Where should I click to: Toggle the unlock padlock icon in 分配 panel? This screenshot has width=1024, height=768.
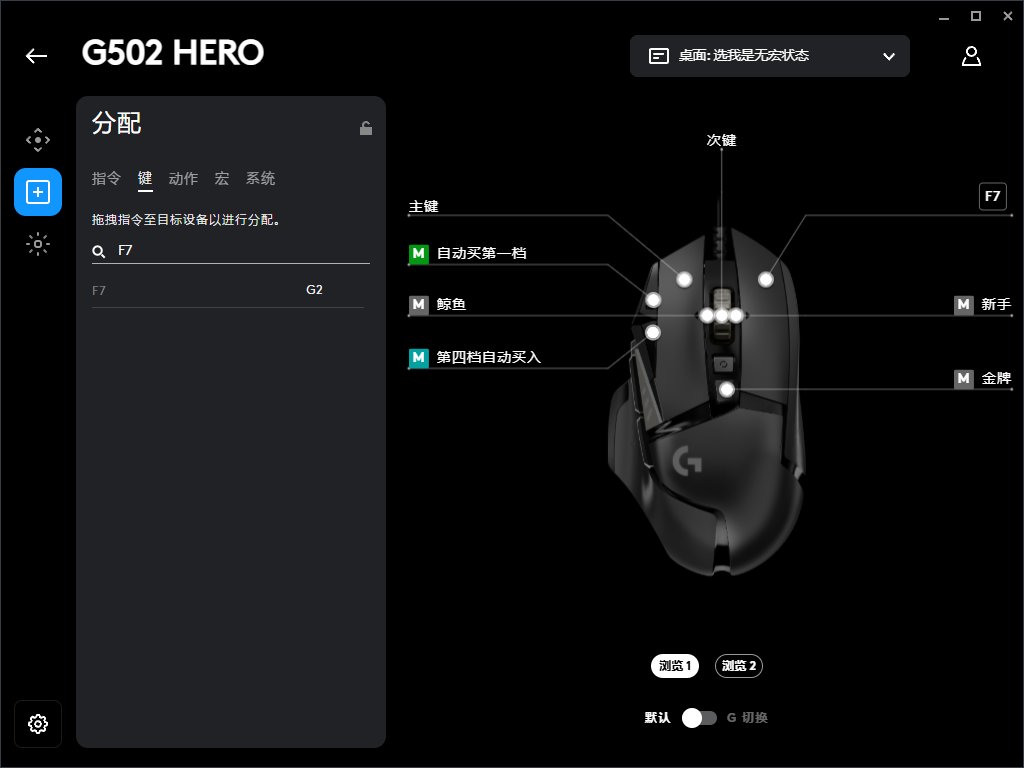pyautogui.click(x=366, y=128)
